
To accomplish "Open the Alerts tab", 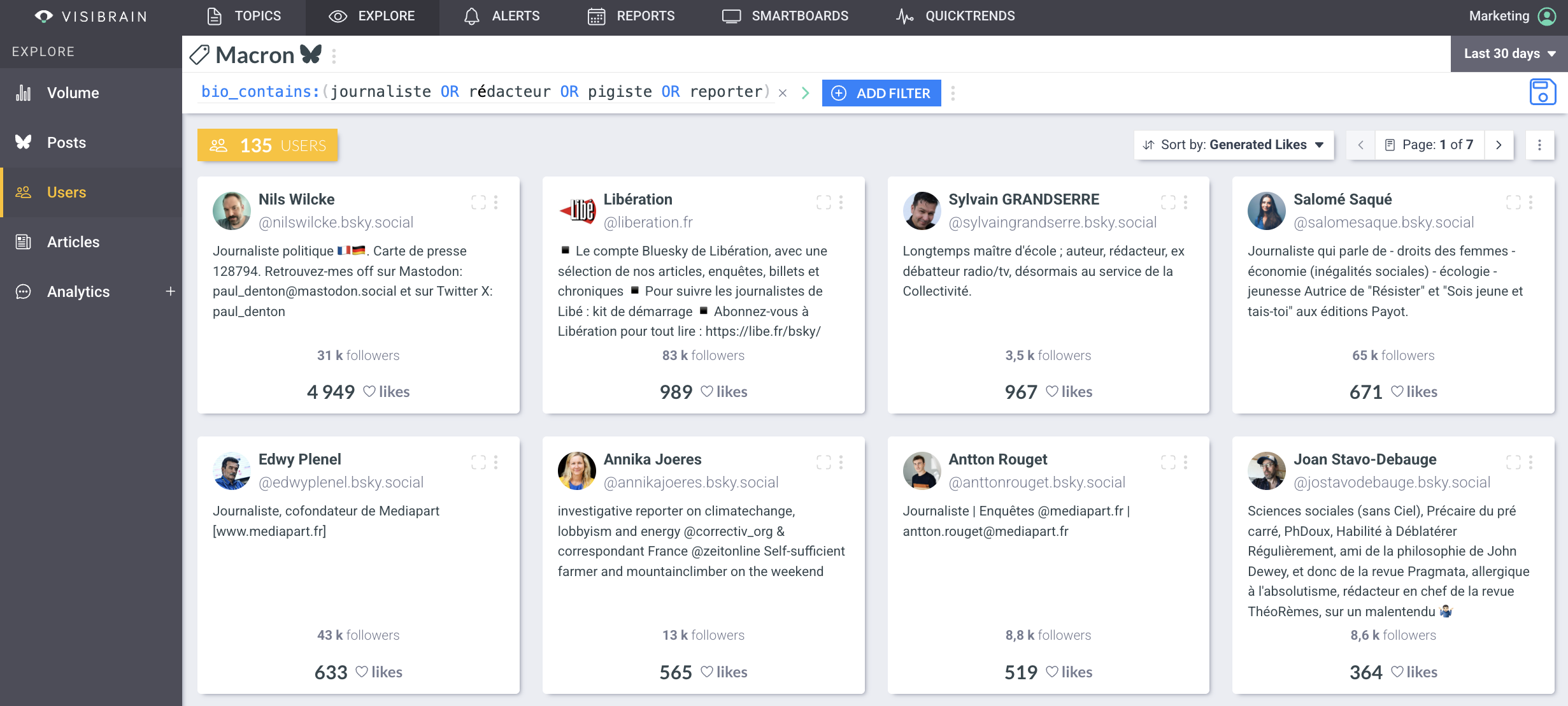I will point(502,16).
